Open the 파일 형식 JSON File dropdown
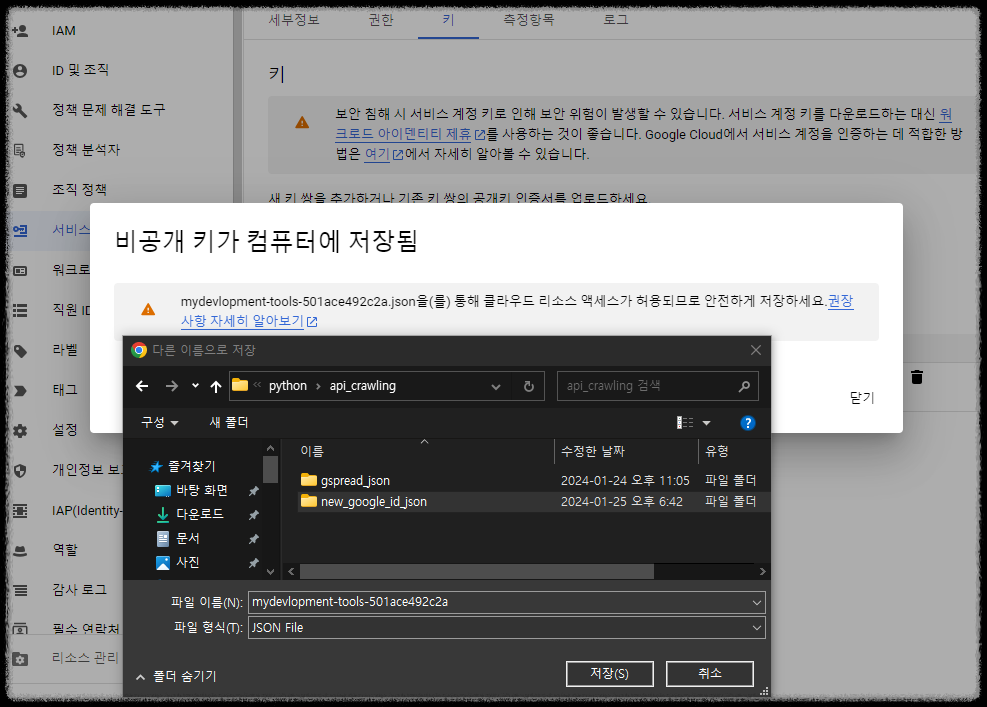The width and height of the screenshot is (987, 707). tap(507, 628)
